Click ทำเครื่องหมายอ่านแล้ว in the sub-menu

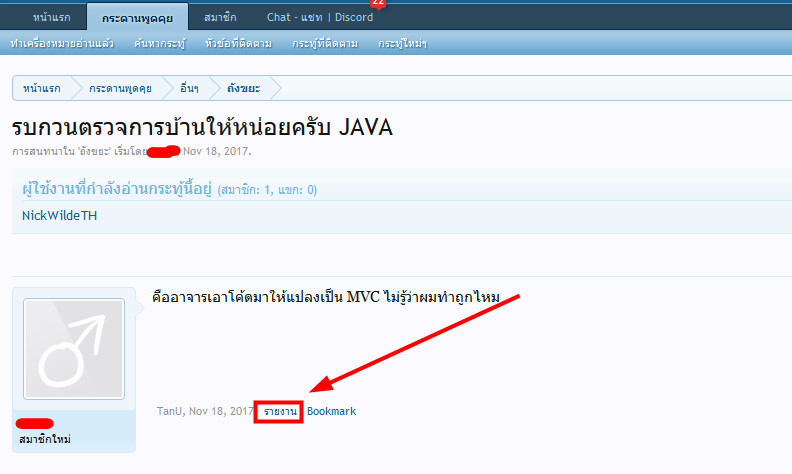(62, 44)
